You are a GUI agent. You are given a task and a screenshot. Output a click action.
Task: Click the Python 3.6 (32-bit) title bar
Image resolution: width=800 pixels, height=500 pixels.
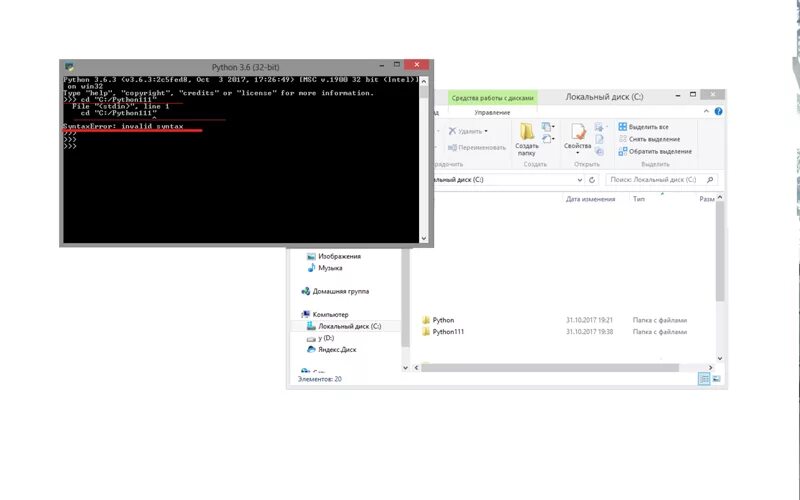tap(245, 67)
